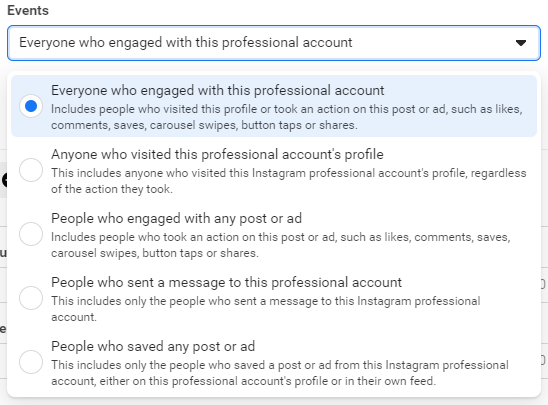
Task: Click the highlighted blue option row background
Action: point(274,106)
